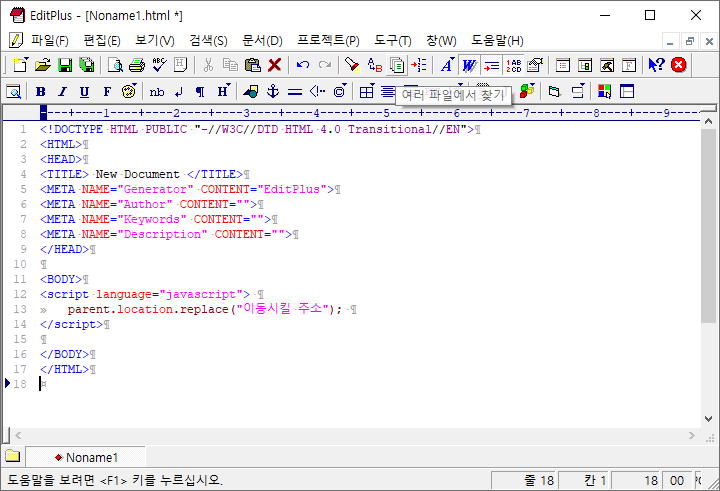Open a file with the folder icon
This screenshot has width=720, height=491.
point(43,65)
